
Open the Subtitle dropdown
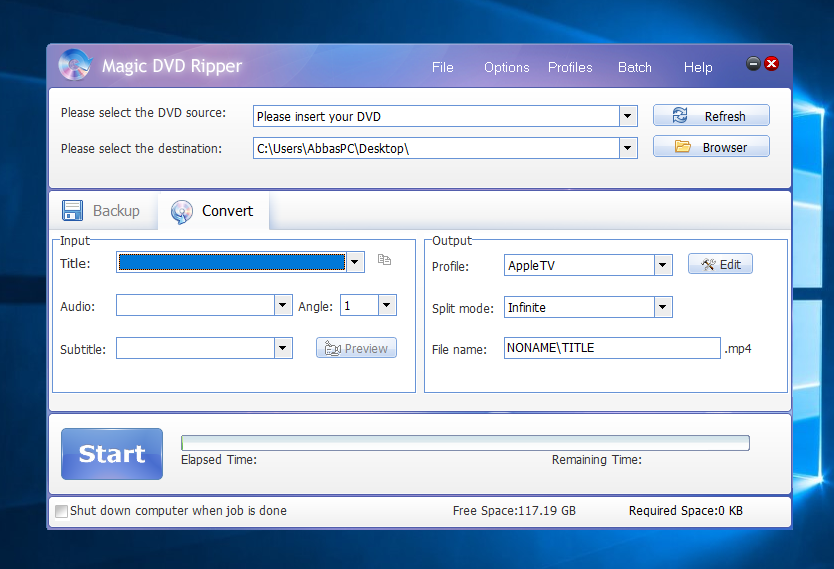(283, 348)
